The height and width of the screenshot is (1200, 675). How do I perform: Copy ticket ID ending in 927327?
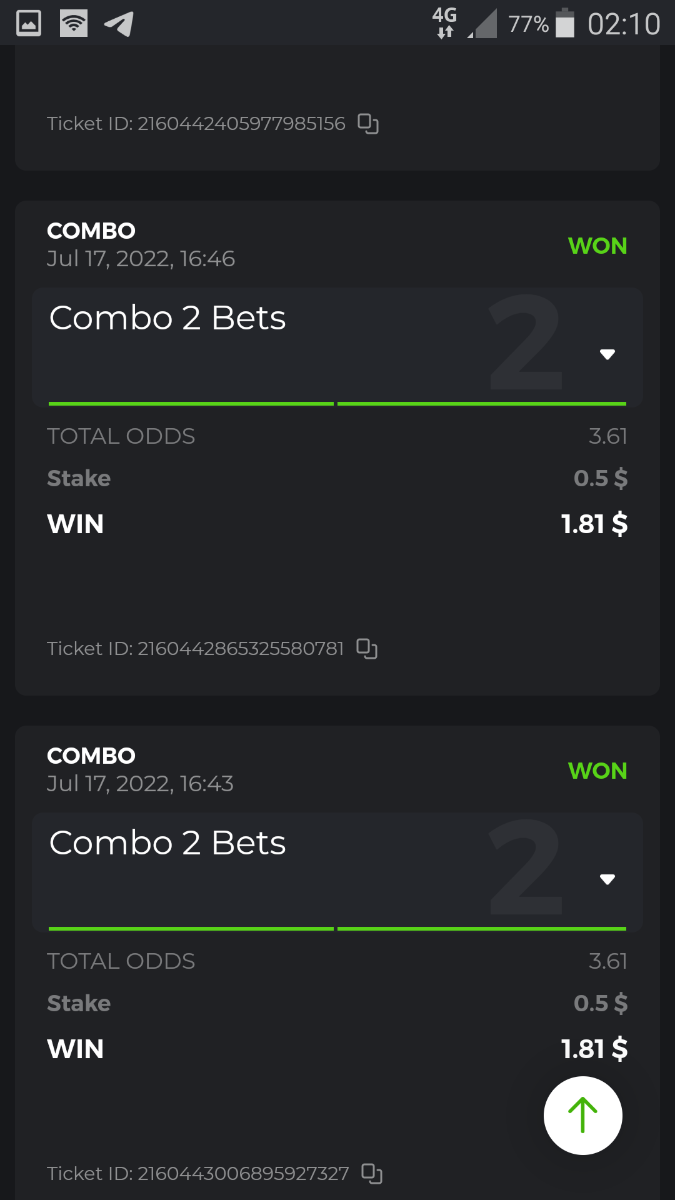[x=371, y=1173]
